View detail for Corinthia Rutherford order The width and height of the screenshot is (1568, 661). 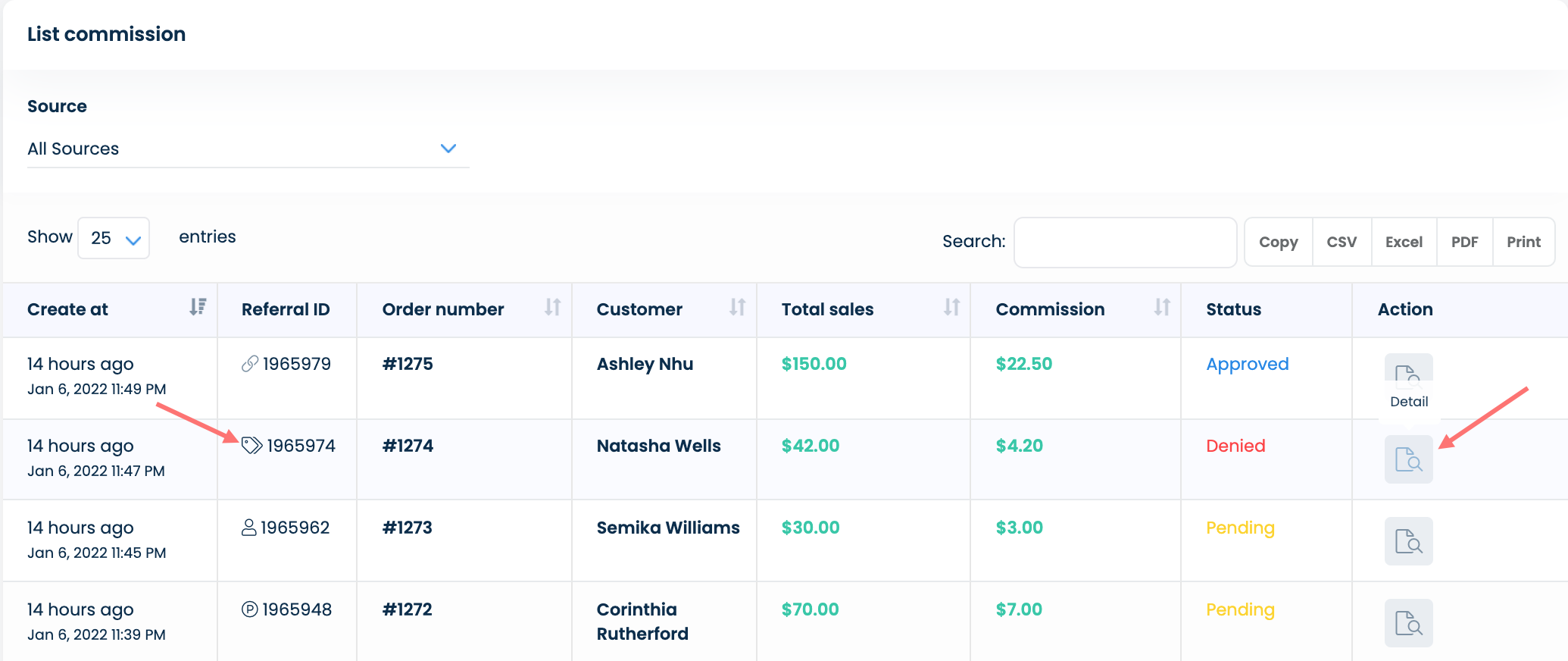(x=1408, y=623)
